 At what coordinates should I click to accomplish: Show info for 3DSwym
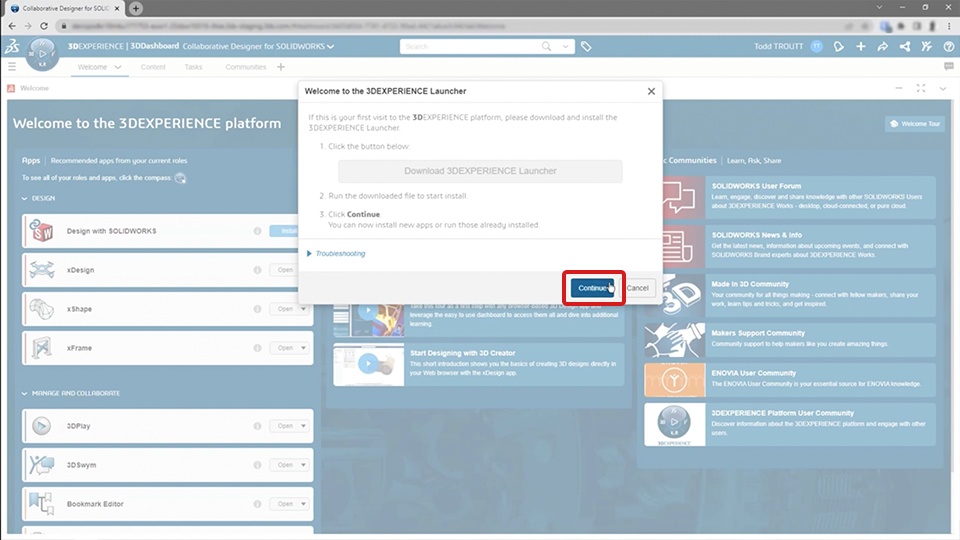pos(257,465)
